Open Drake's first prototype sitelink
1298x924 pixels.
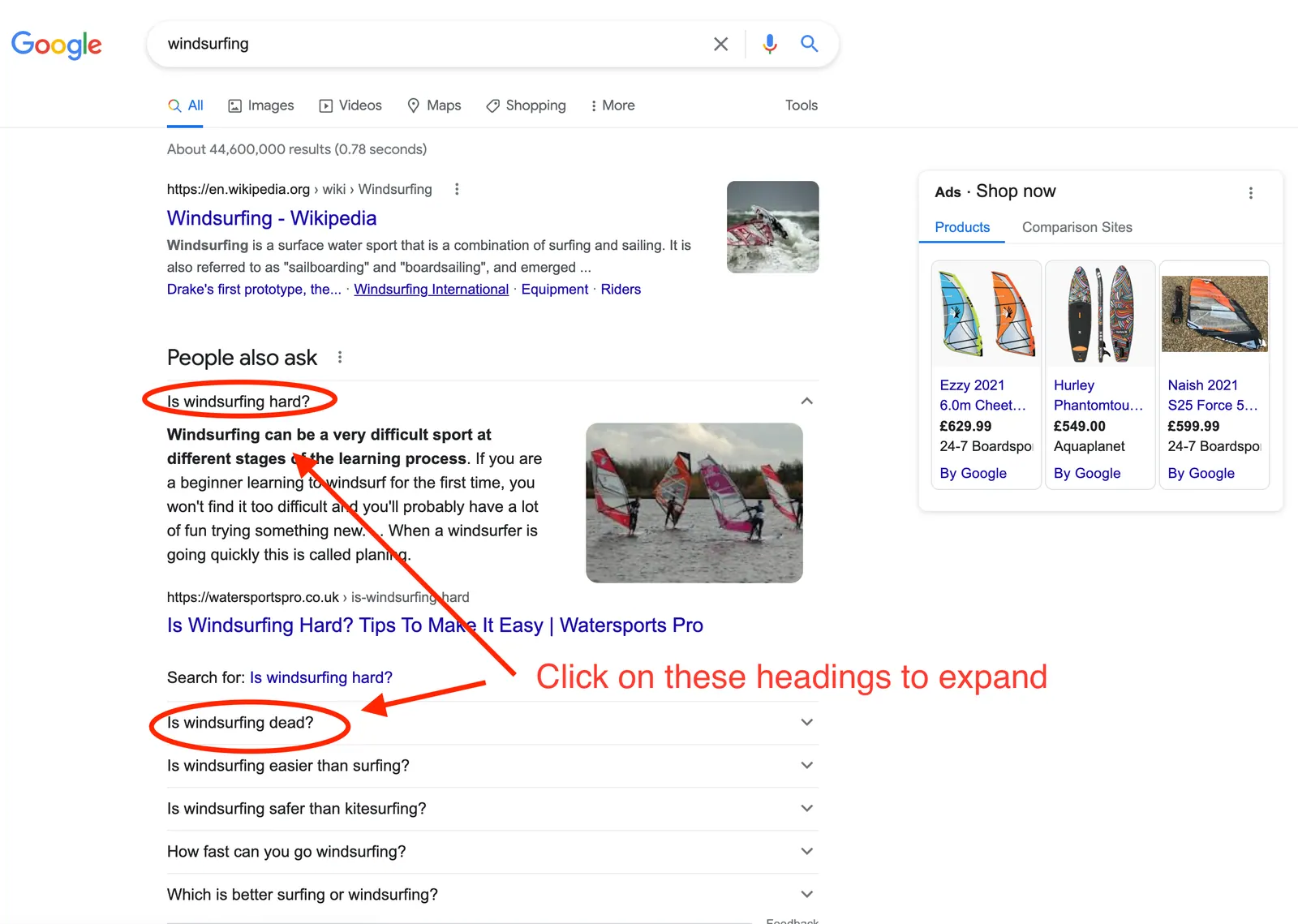point(254,290)
